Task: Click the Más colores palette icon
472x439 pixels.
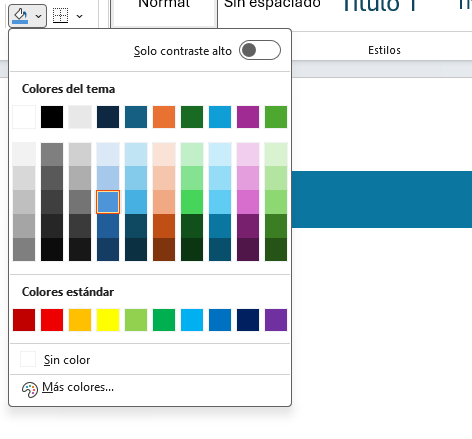Action: click(x=30, y=389)
